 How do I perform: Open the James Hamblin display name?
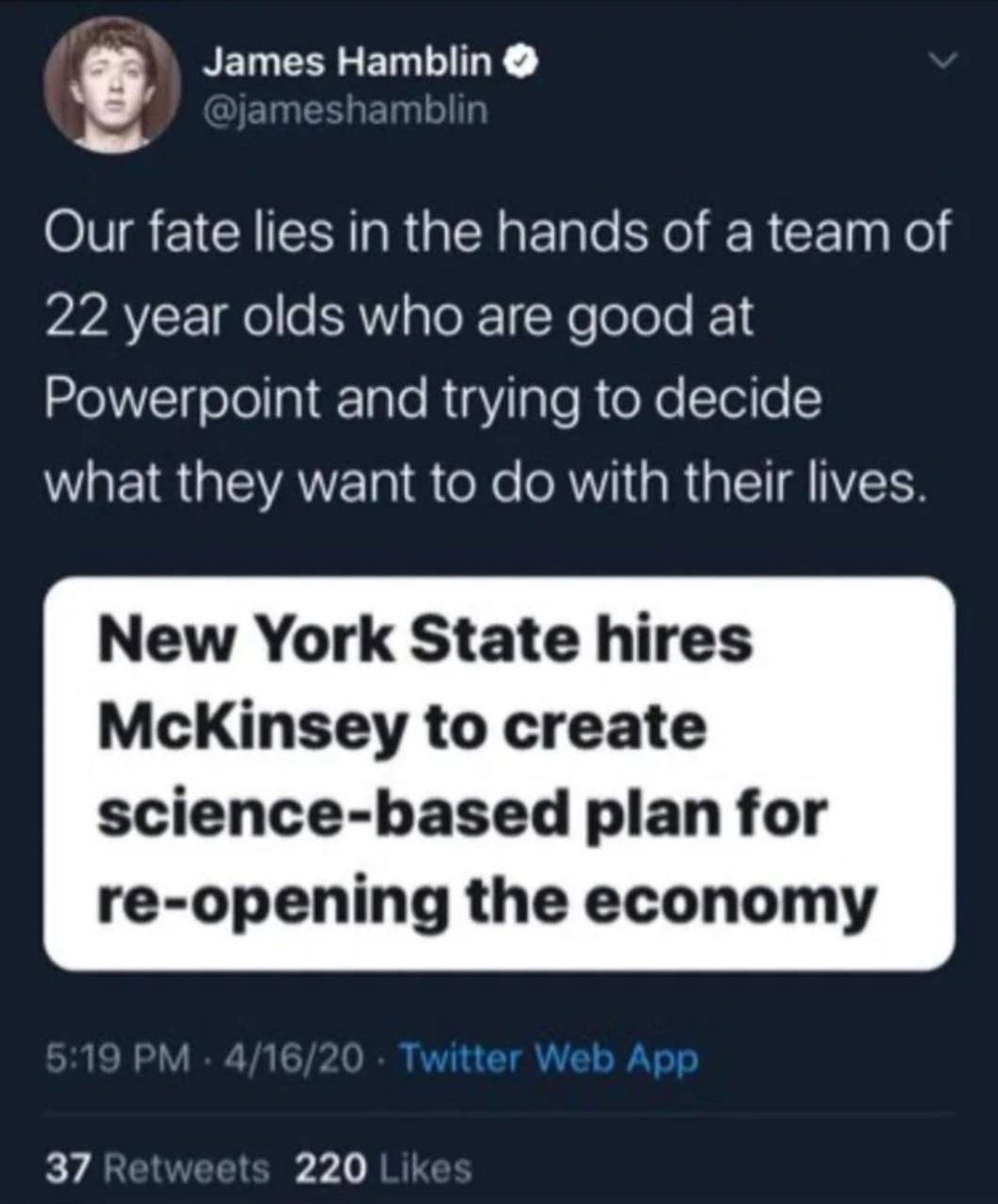348,63
